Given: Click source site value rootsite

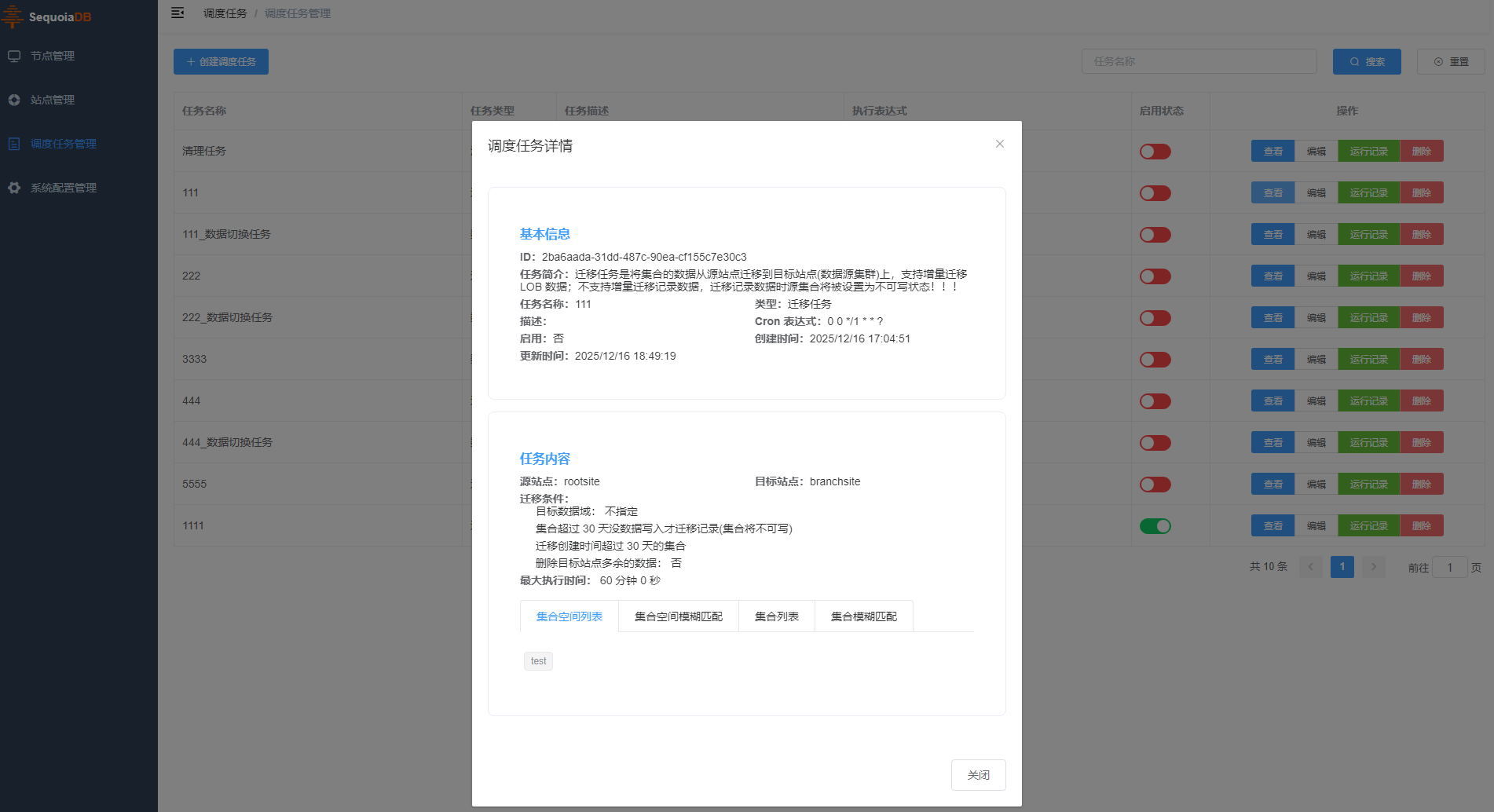Looking at the screenshot, I should [581, 481].
